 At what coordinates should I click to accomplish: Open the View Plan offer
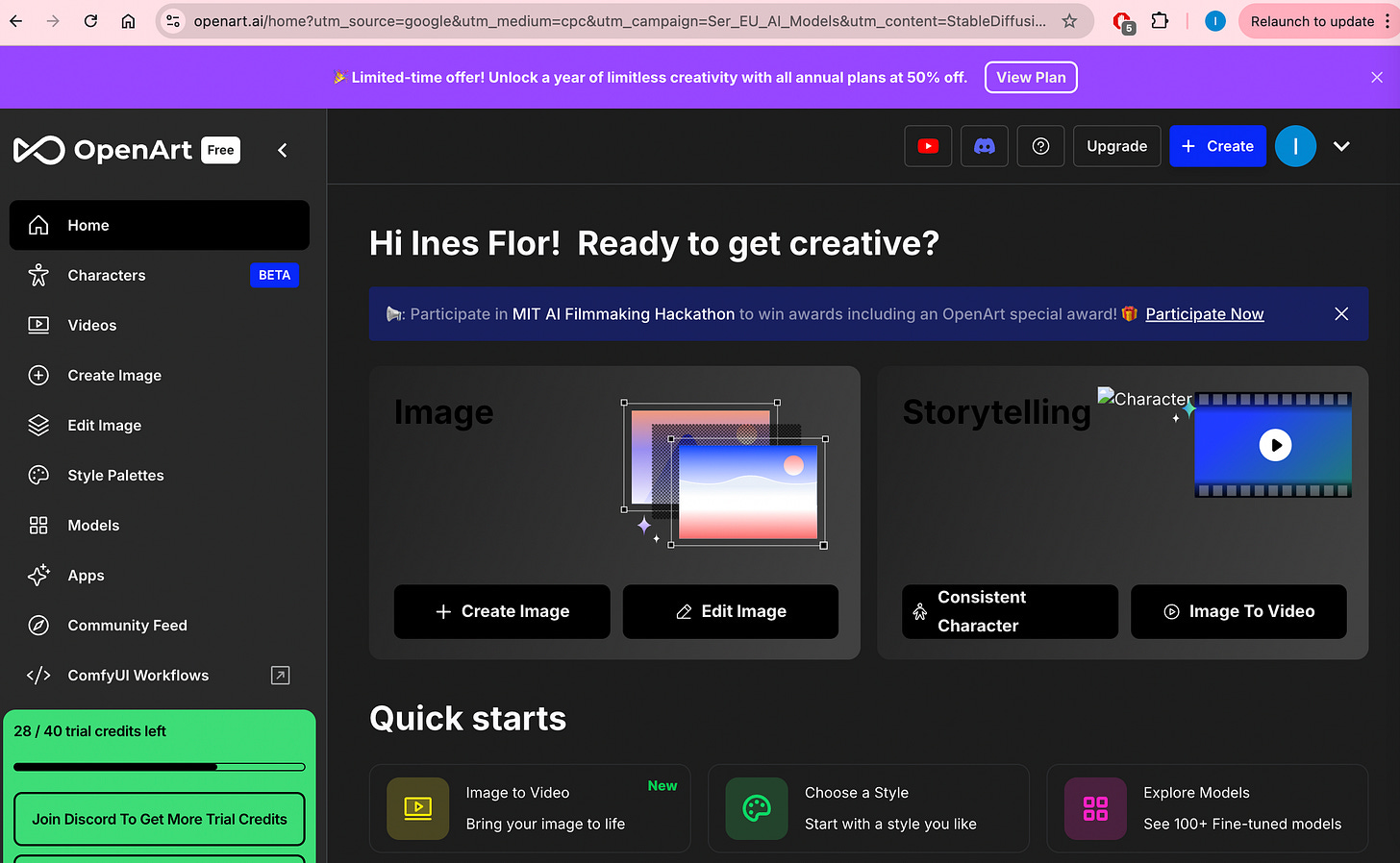(1031, 78)
